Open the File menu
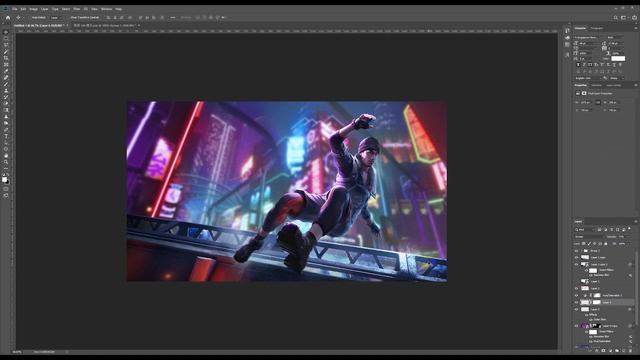This screenshot has width=640, height=360. coord(15,9)
